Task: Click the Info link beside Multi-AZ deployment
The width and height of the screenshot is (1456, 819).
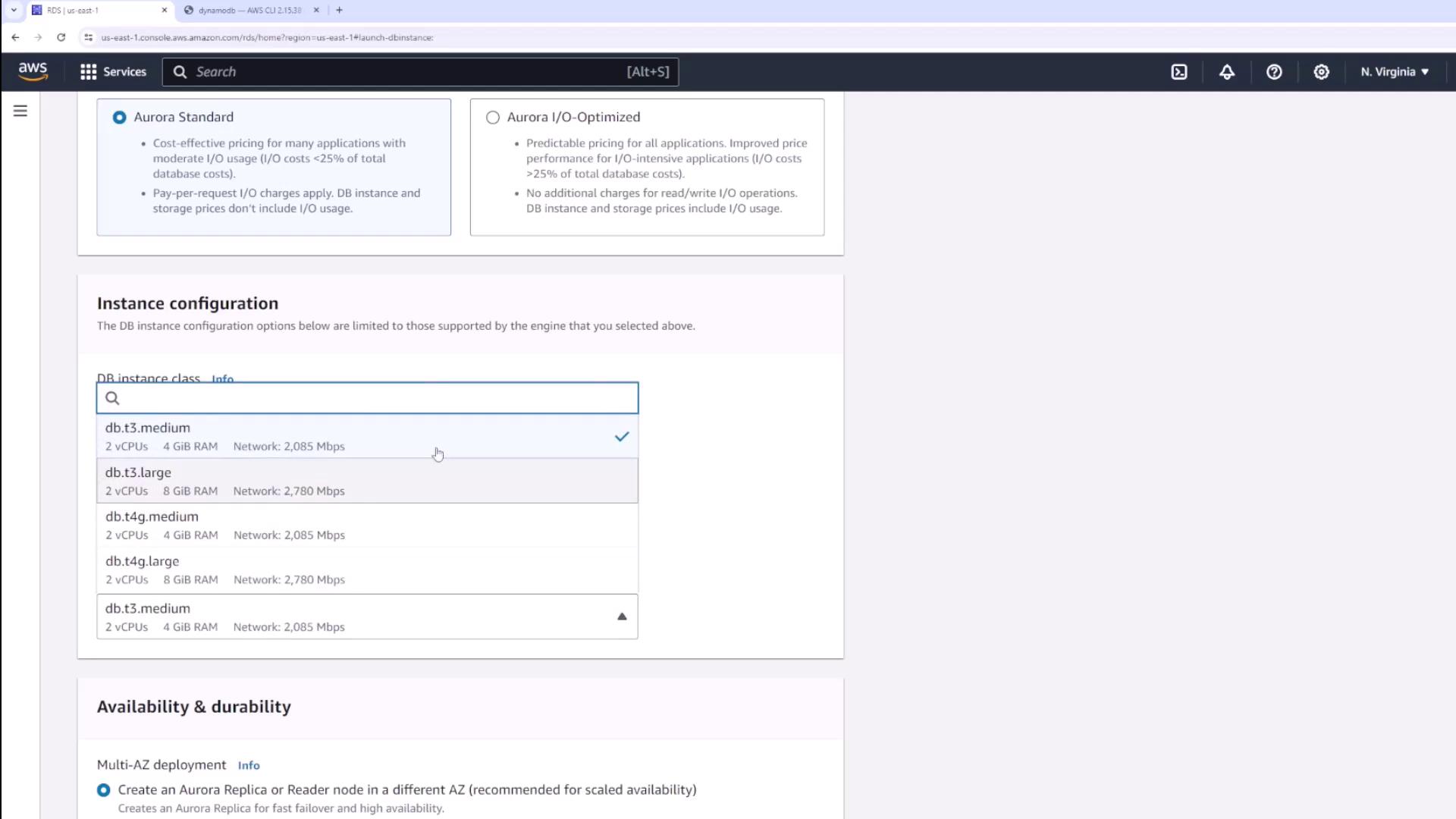Action: tap(249, 766)
